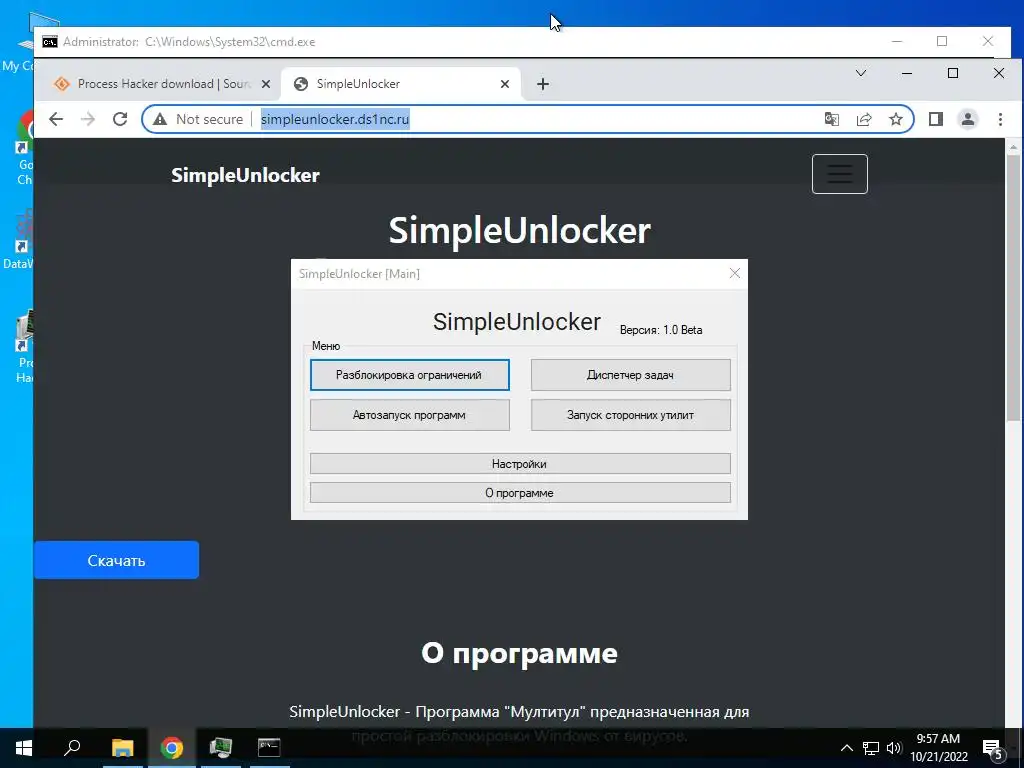Open the notification center icon

(993, 749)
